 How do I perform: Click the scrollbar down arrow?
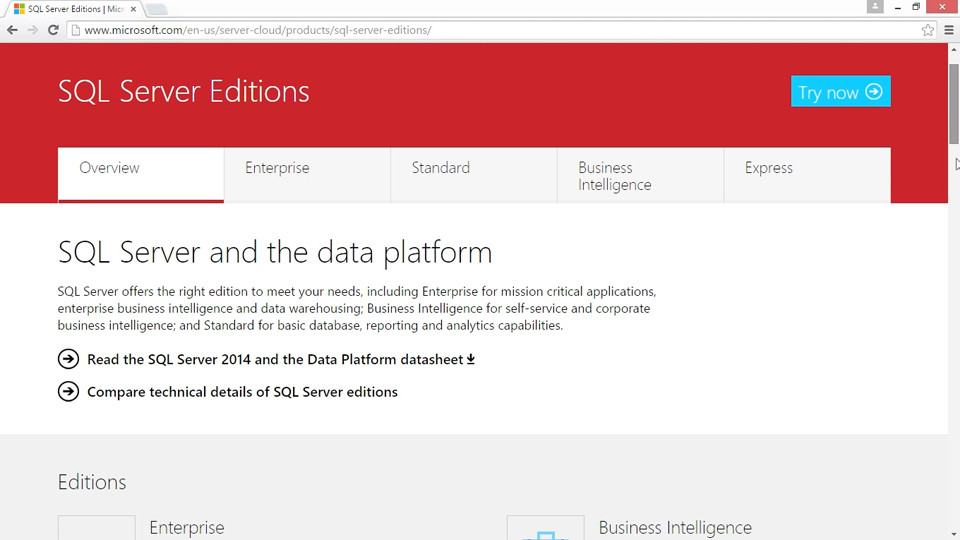click(954, 534)
